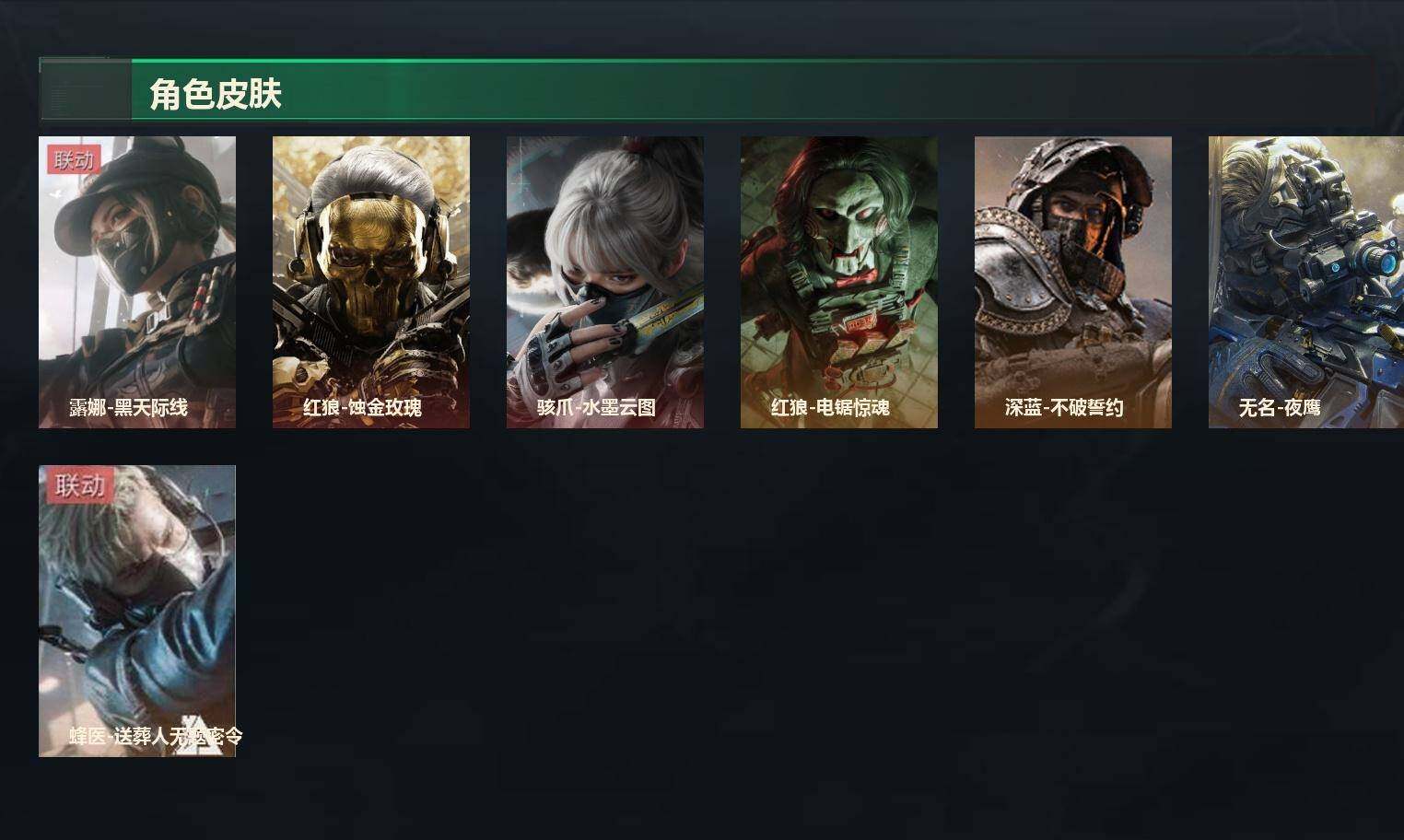The width and height of the screenshot is (1404, 840).
Task: Click the 红狼-电锯惊魂 name label
Action: pyautogui.click(x=830, y=407)
